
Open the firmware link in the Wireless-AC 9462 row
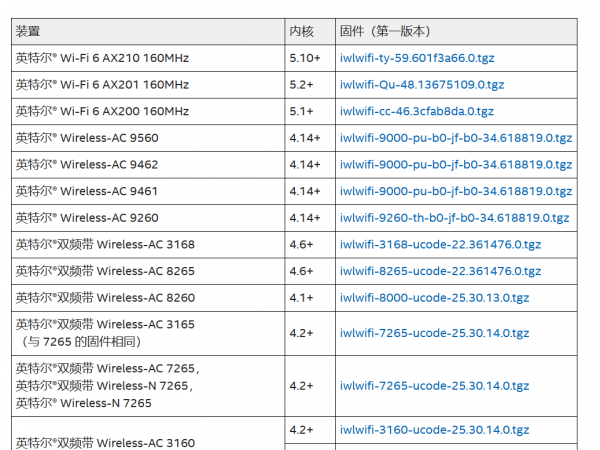click(456, 165)
